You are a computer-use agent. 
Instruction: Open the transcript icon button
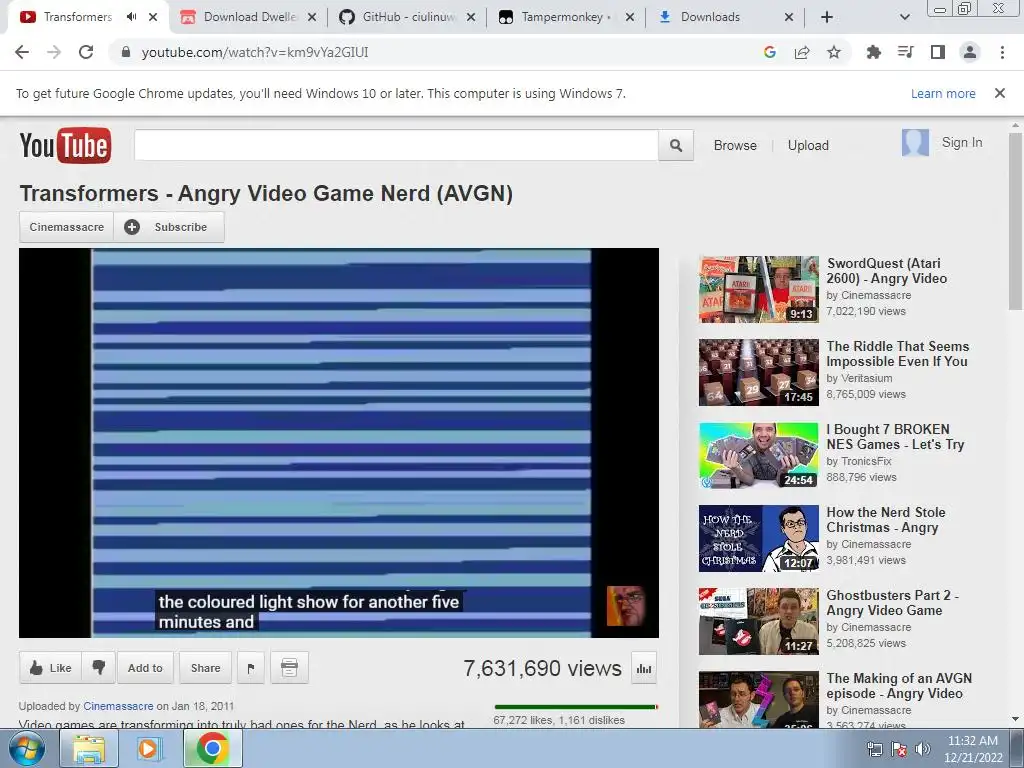289,667
